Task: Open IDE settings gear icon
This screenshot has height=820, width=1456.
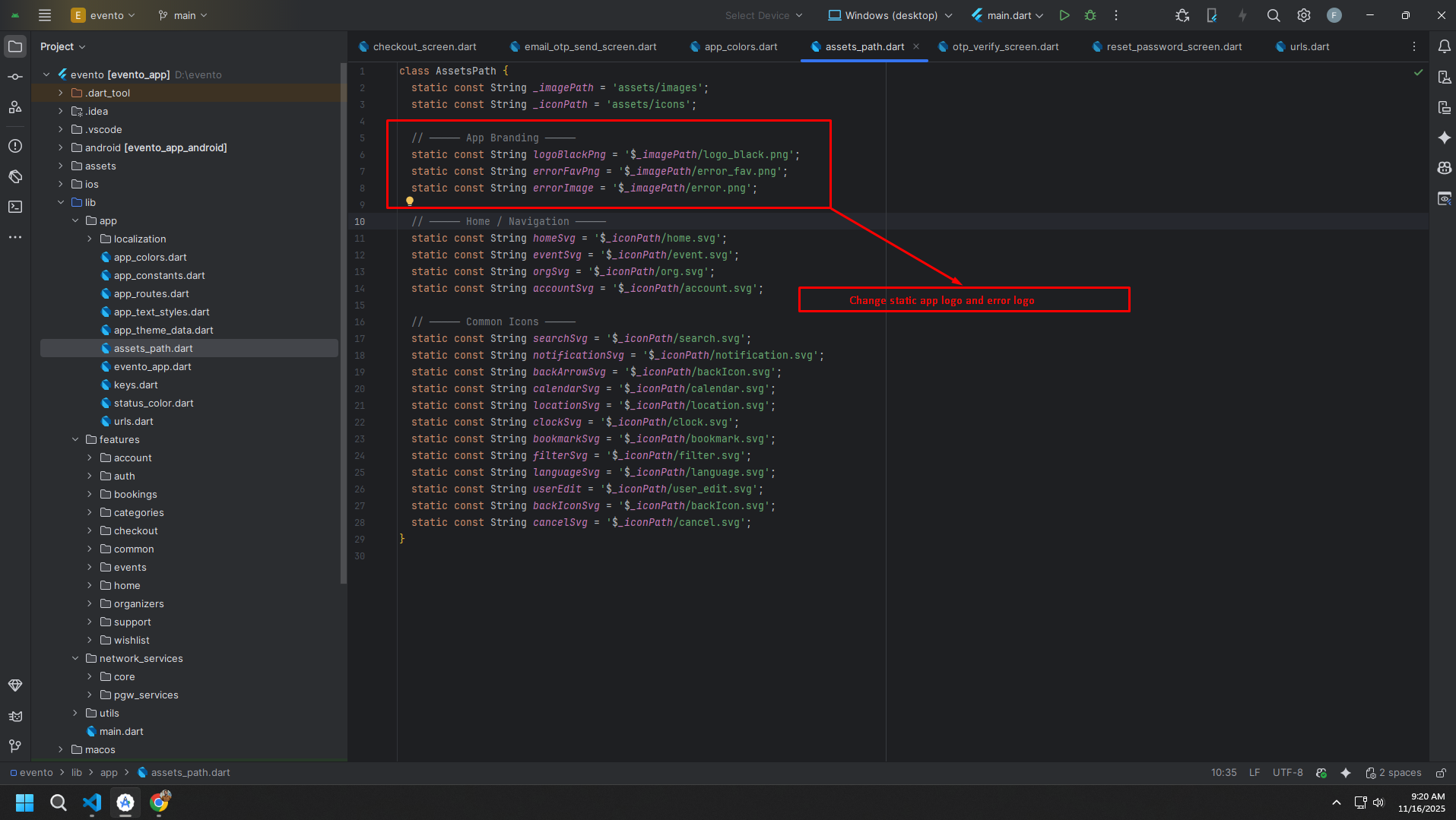Action: coord(1304,15)
